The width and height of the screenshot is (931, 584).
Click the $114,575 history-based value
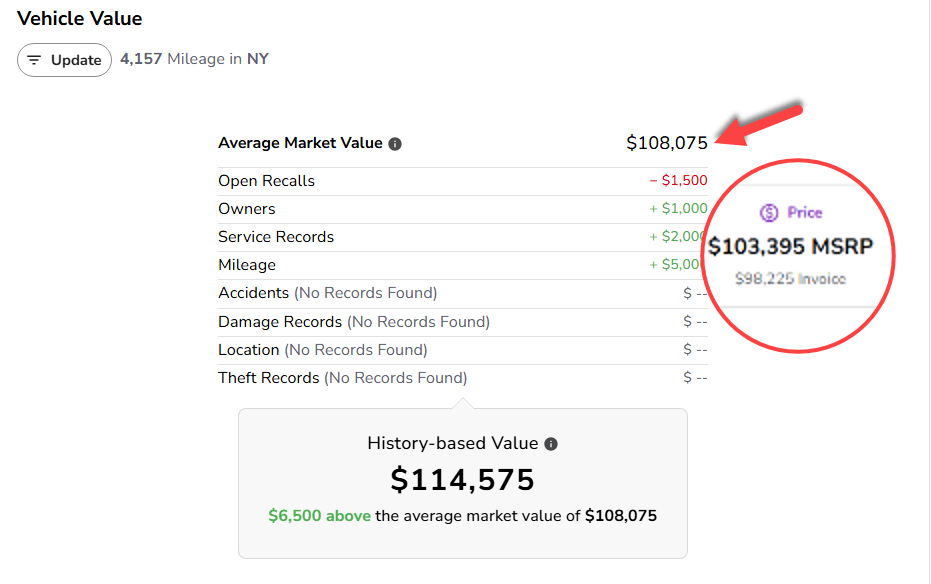463,480
